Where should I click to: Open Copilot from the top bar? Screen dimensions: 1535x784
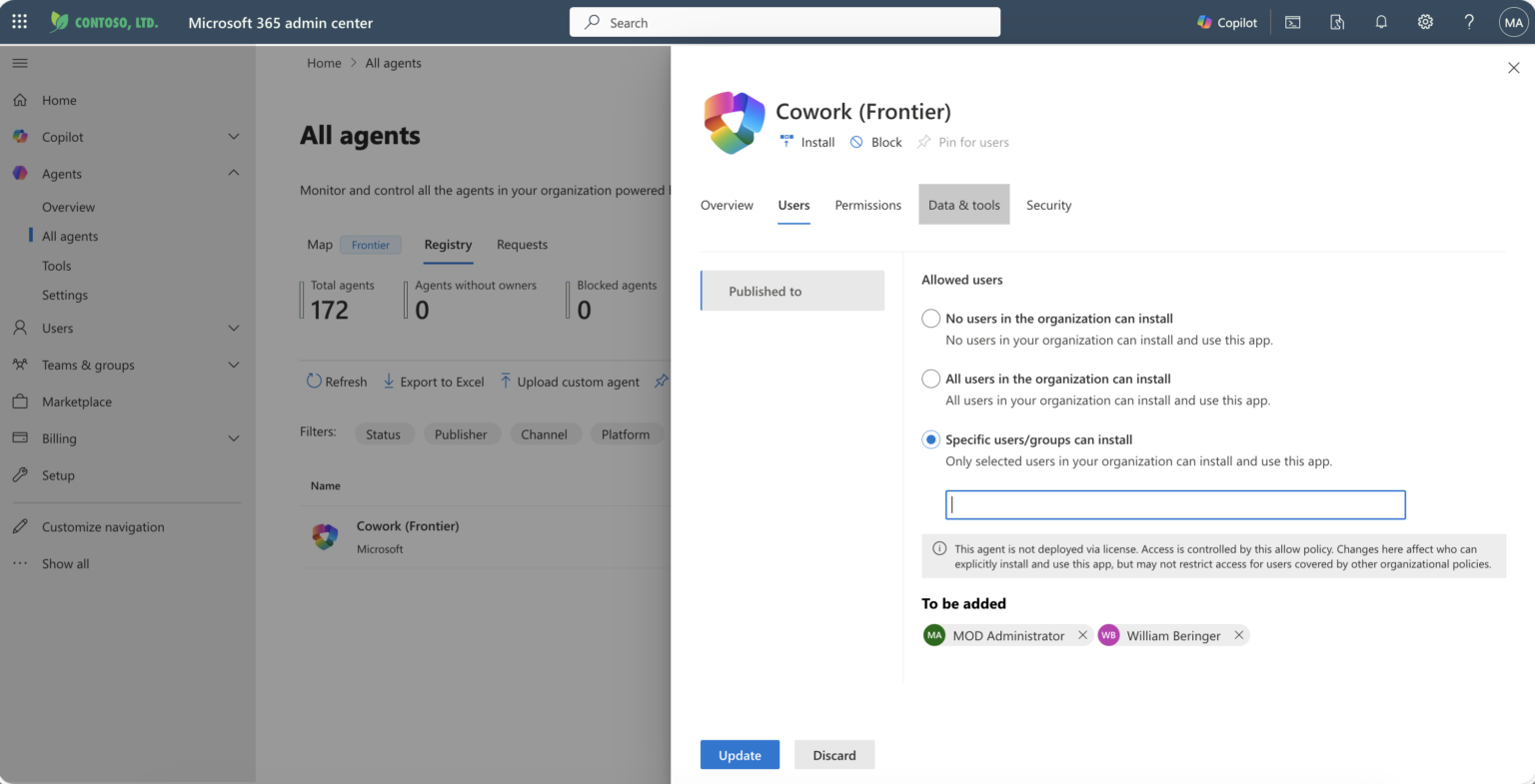[1227, 22]
